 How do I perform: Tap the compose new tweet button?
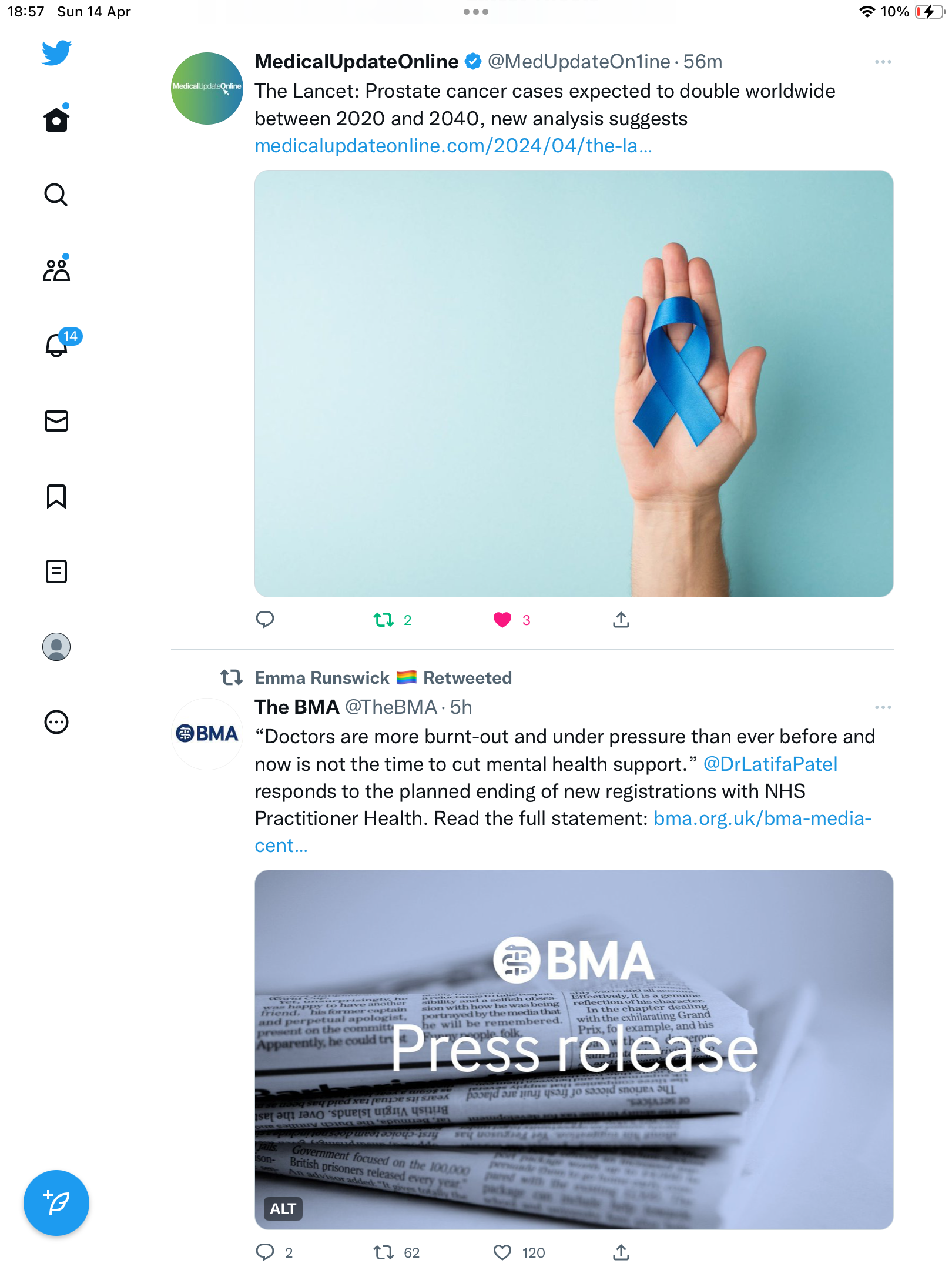[56, 1203]
